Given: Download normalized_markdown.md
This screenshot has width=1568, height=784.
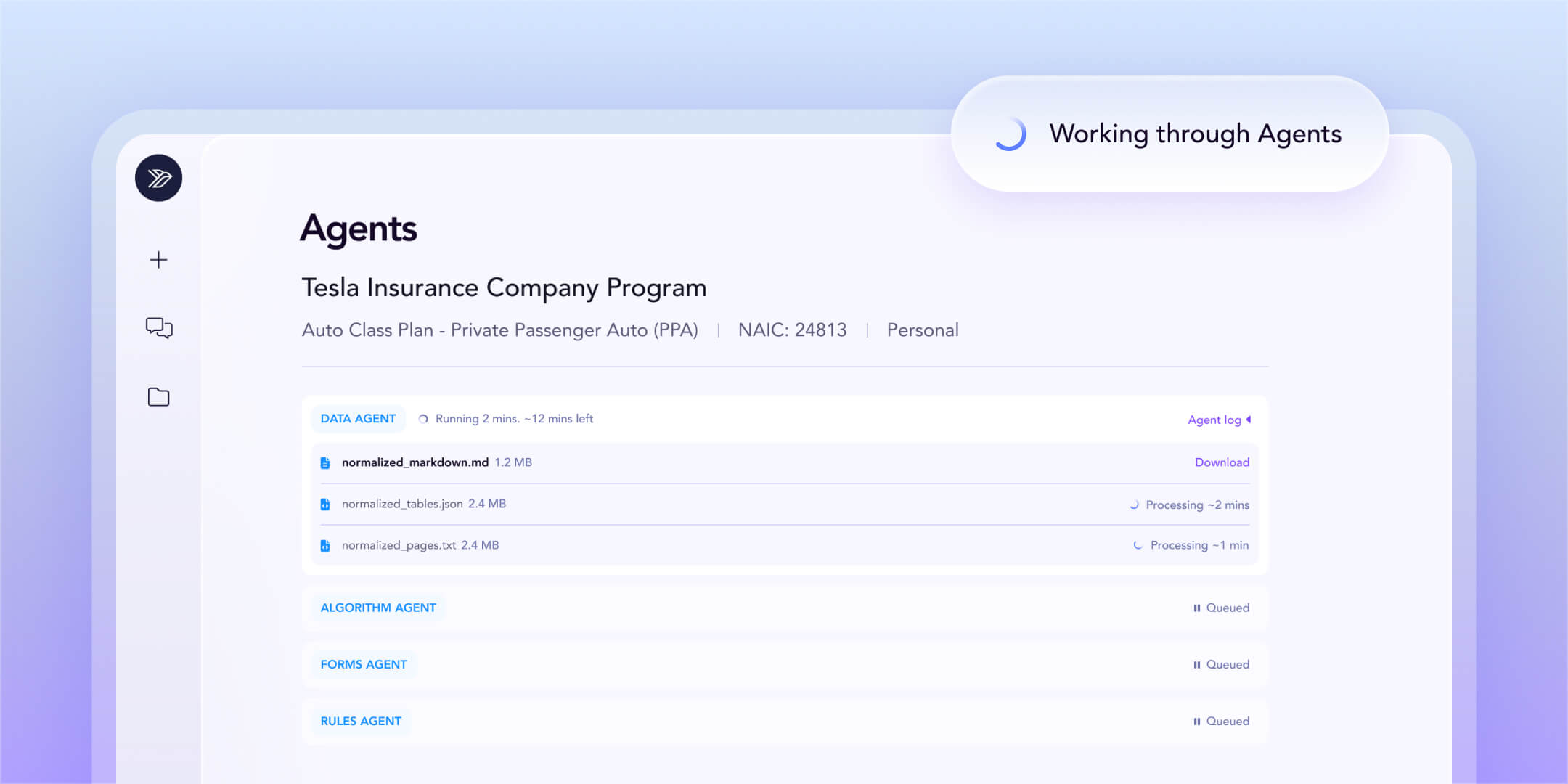Looking at the screenshot, I should pyautogui.click(x=1222, y=462).
